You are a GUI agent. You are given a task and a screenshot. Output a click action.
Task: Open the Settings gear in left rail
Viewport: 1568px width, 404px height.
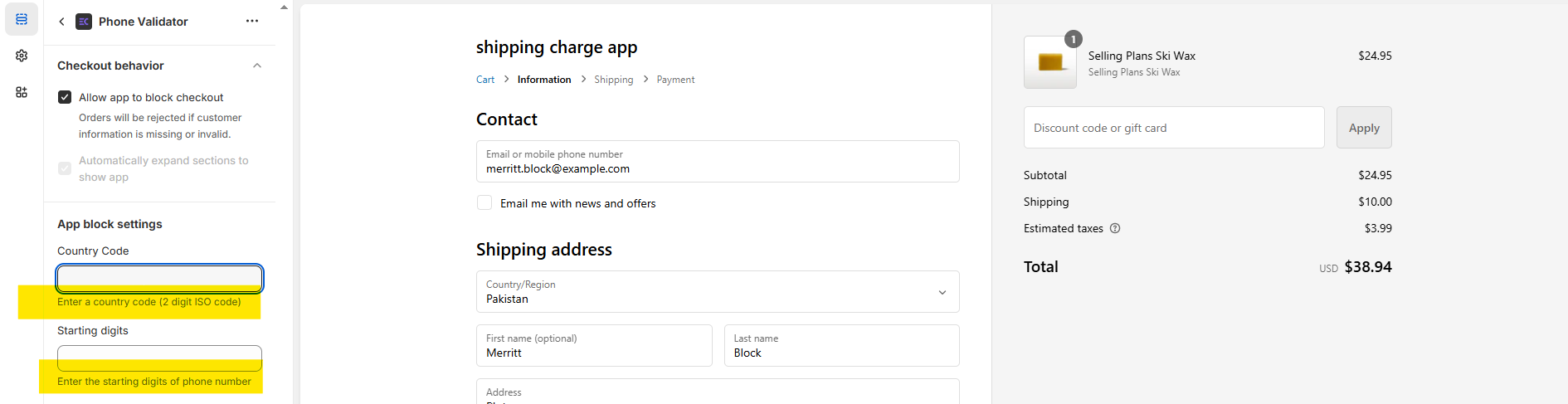click(22, 56)
